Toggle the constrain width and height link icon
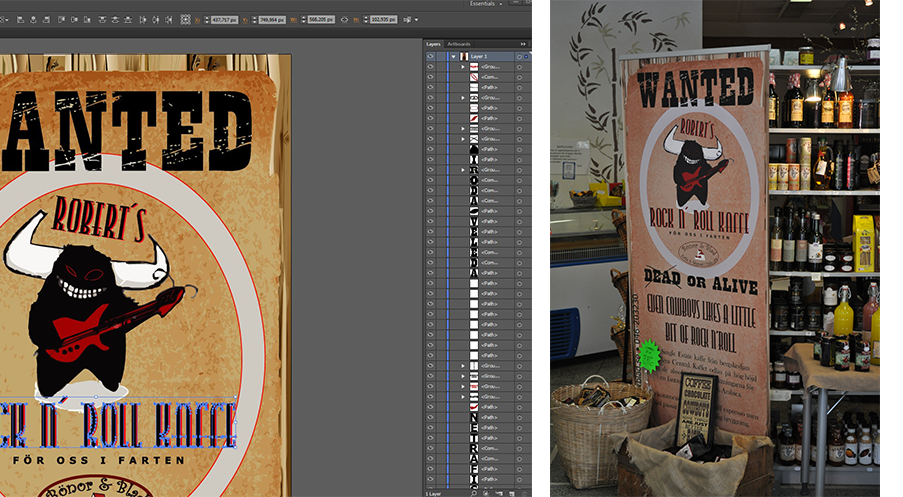 pyautogui.click(x=344, y=20)
